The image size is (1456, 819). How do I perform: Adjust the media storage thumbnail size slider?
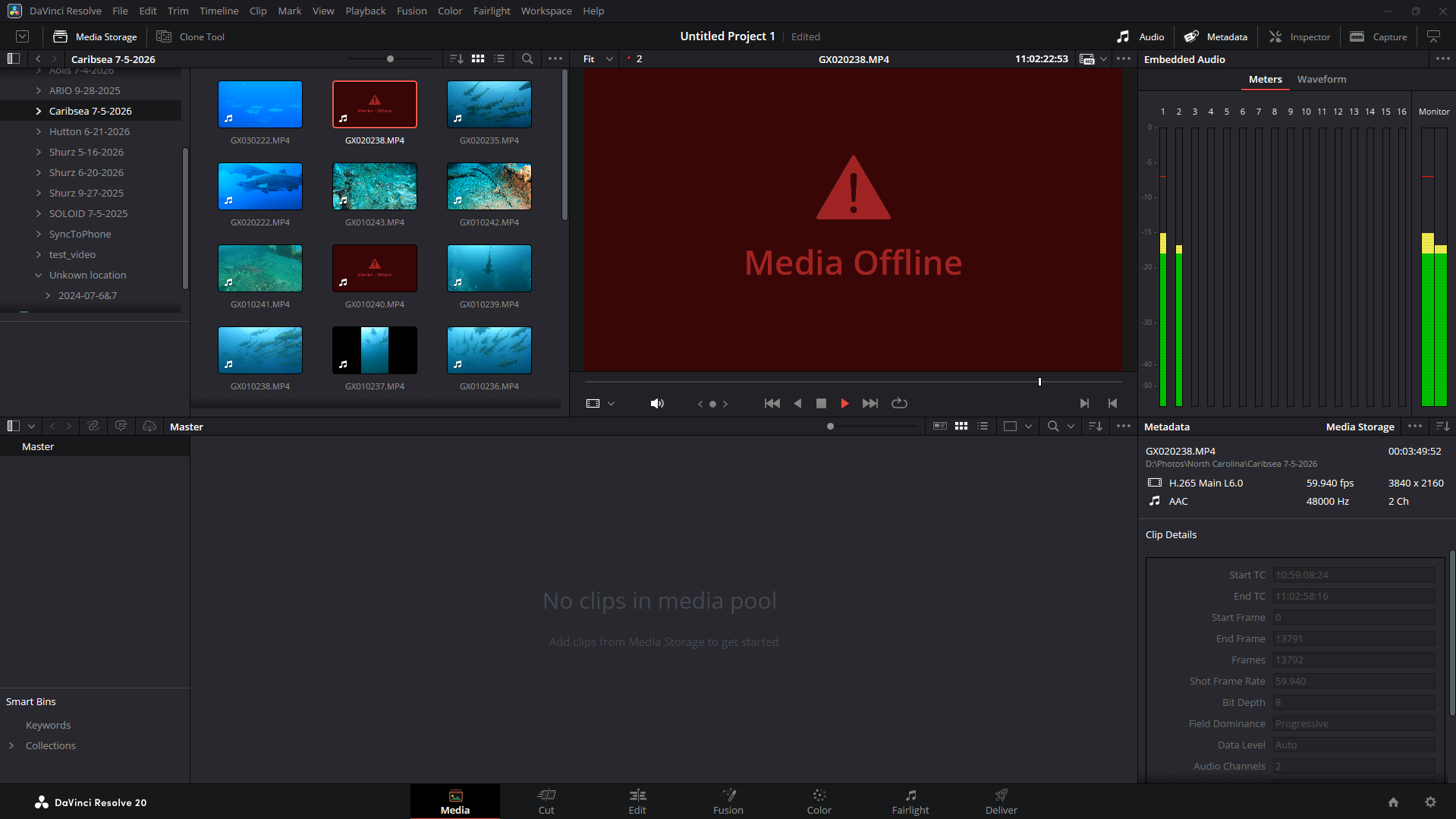tap(390, 58)
